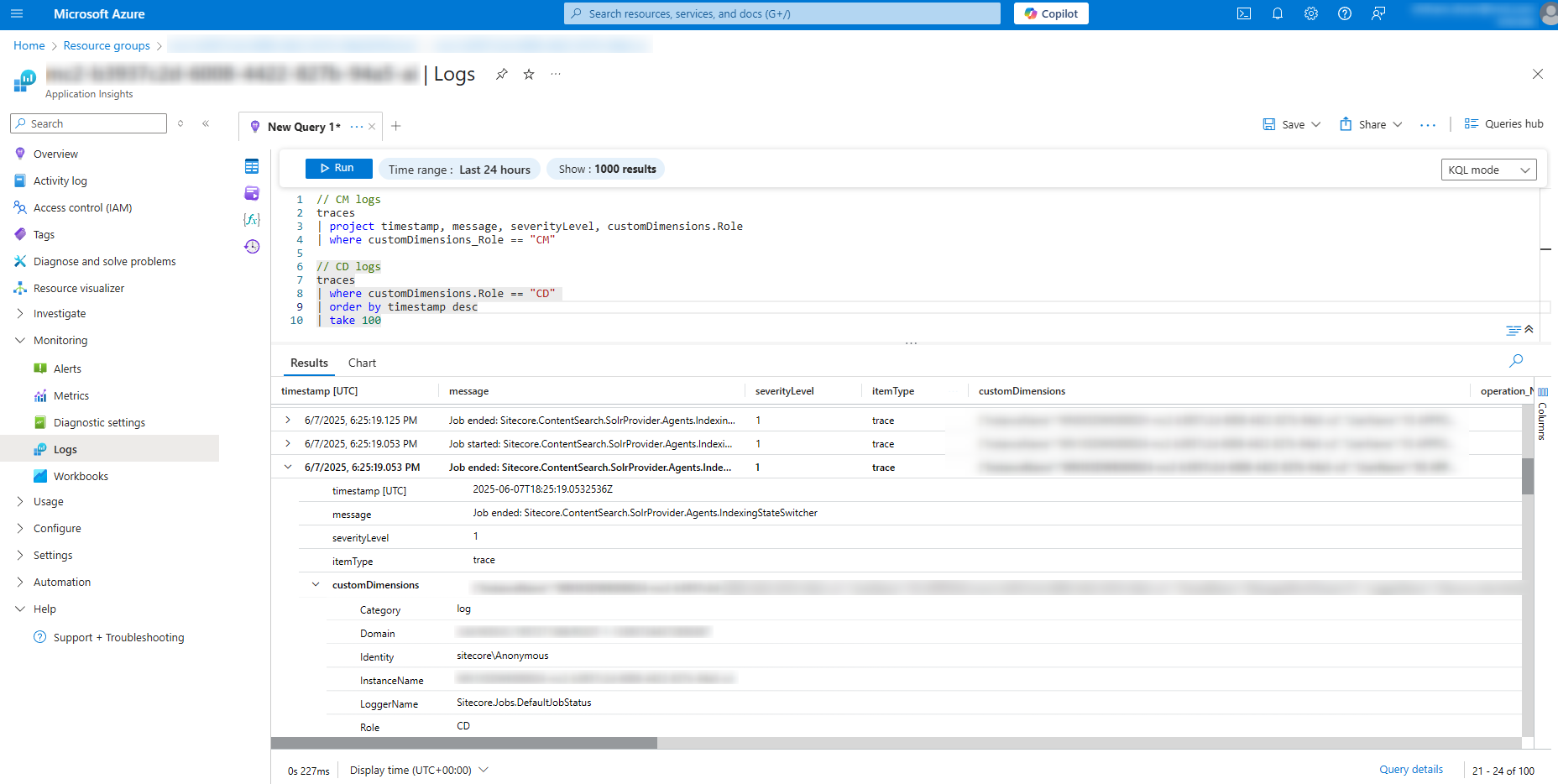
Task: Open the help question mark menu
Action: [x=1345, y=13]
